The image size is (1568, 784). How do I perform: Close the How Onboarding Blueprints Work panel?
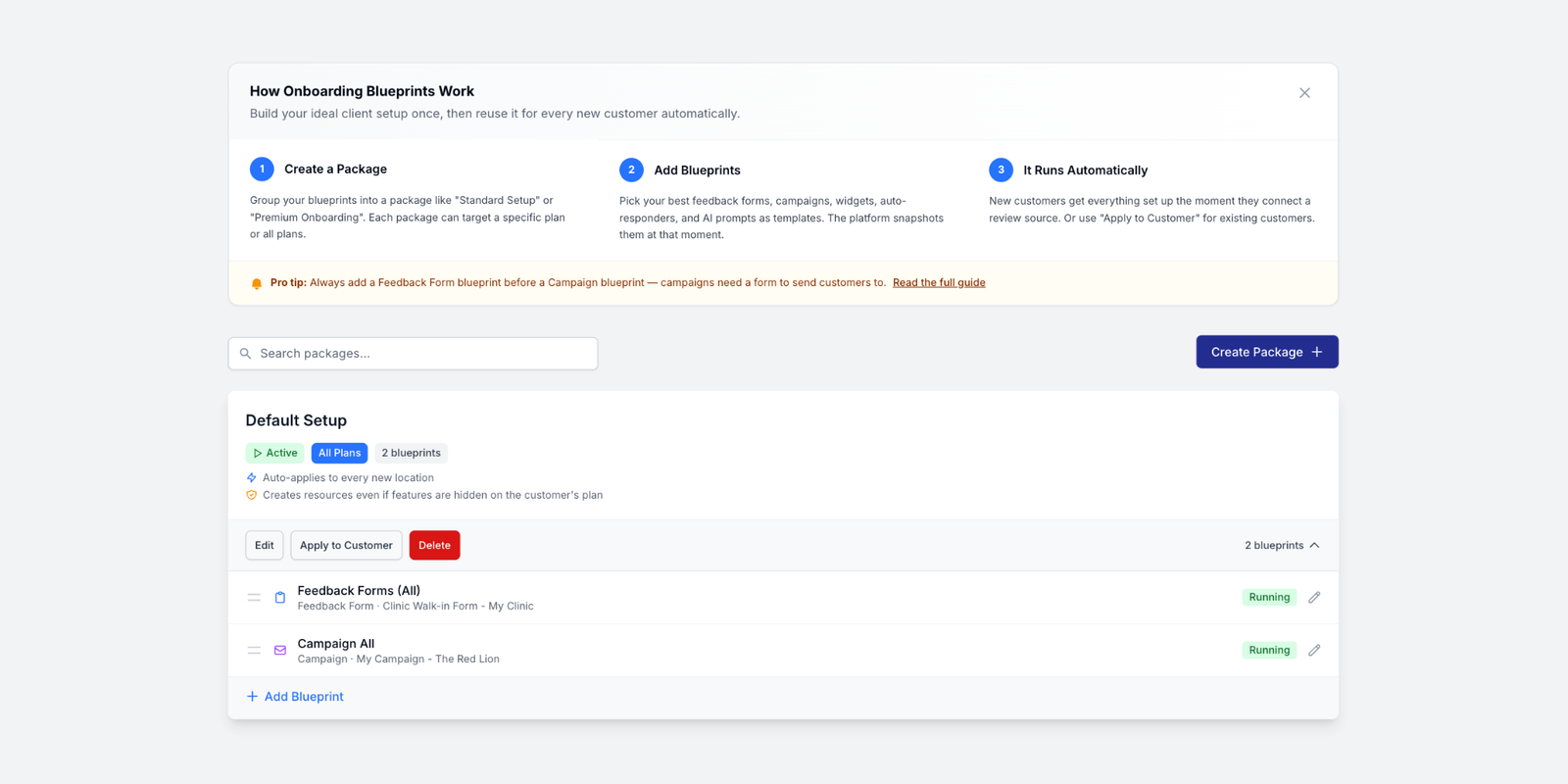pos(1304,93)
